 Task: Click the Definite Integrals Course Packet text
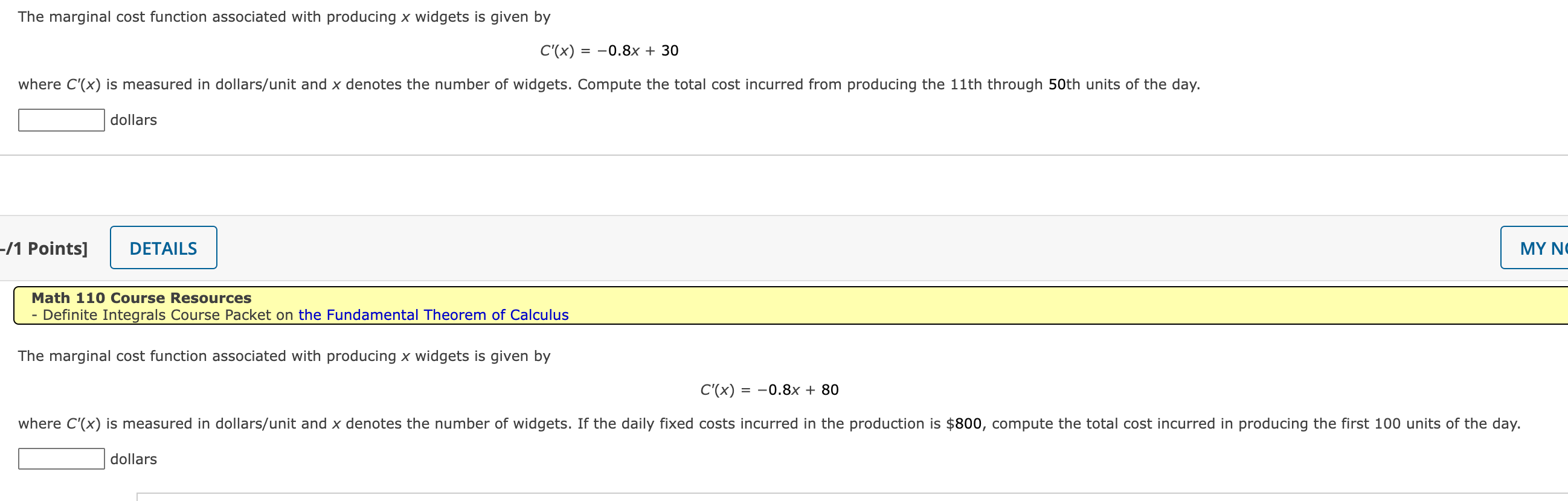coord(164,315)
